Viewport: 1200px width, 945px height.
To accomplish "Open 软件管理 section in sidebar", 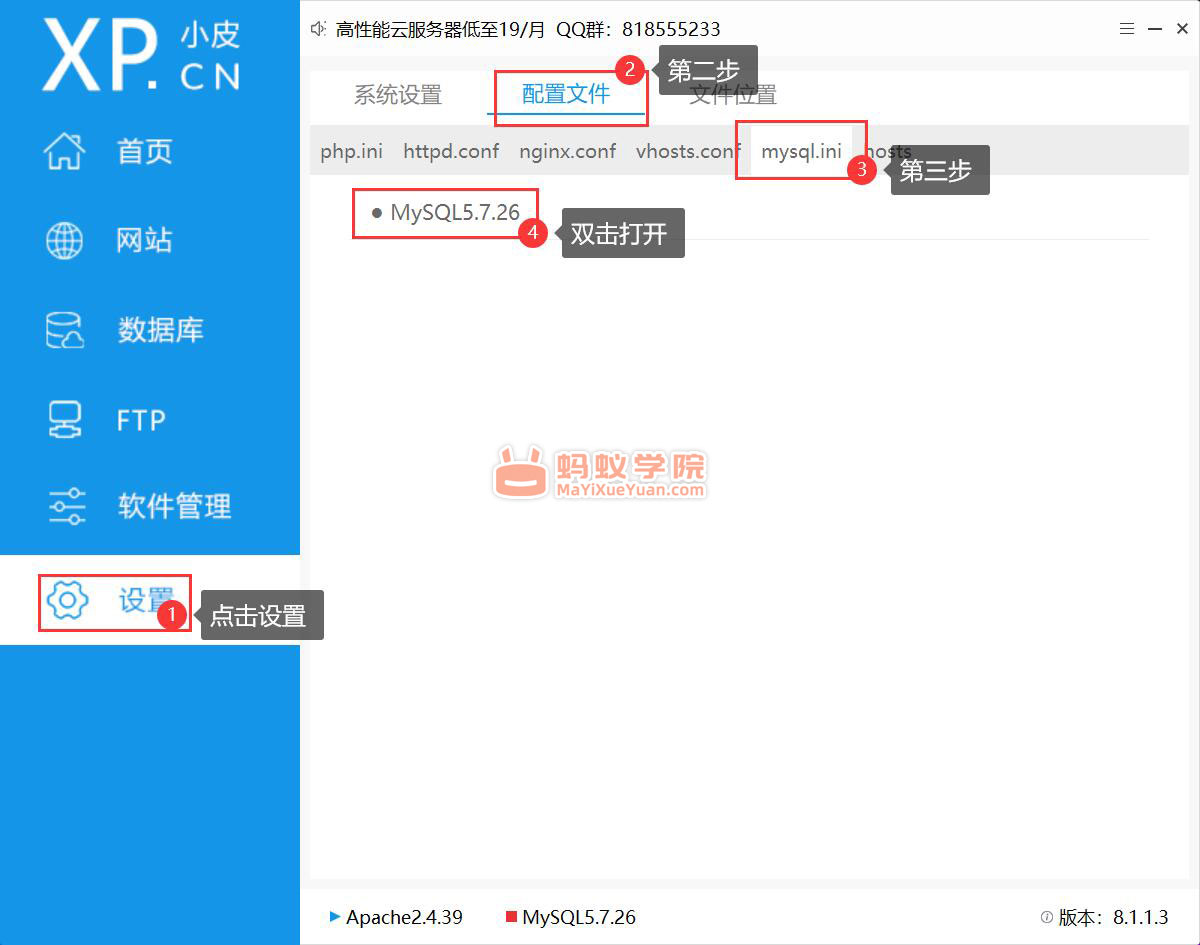I will pos(174,506).
